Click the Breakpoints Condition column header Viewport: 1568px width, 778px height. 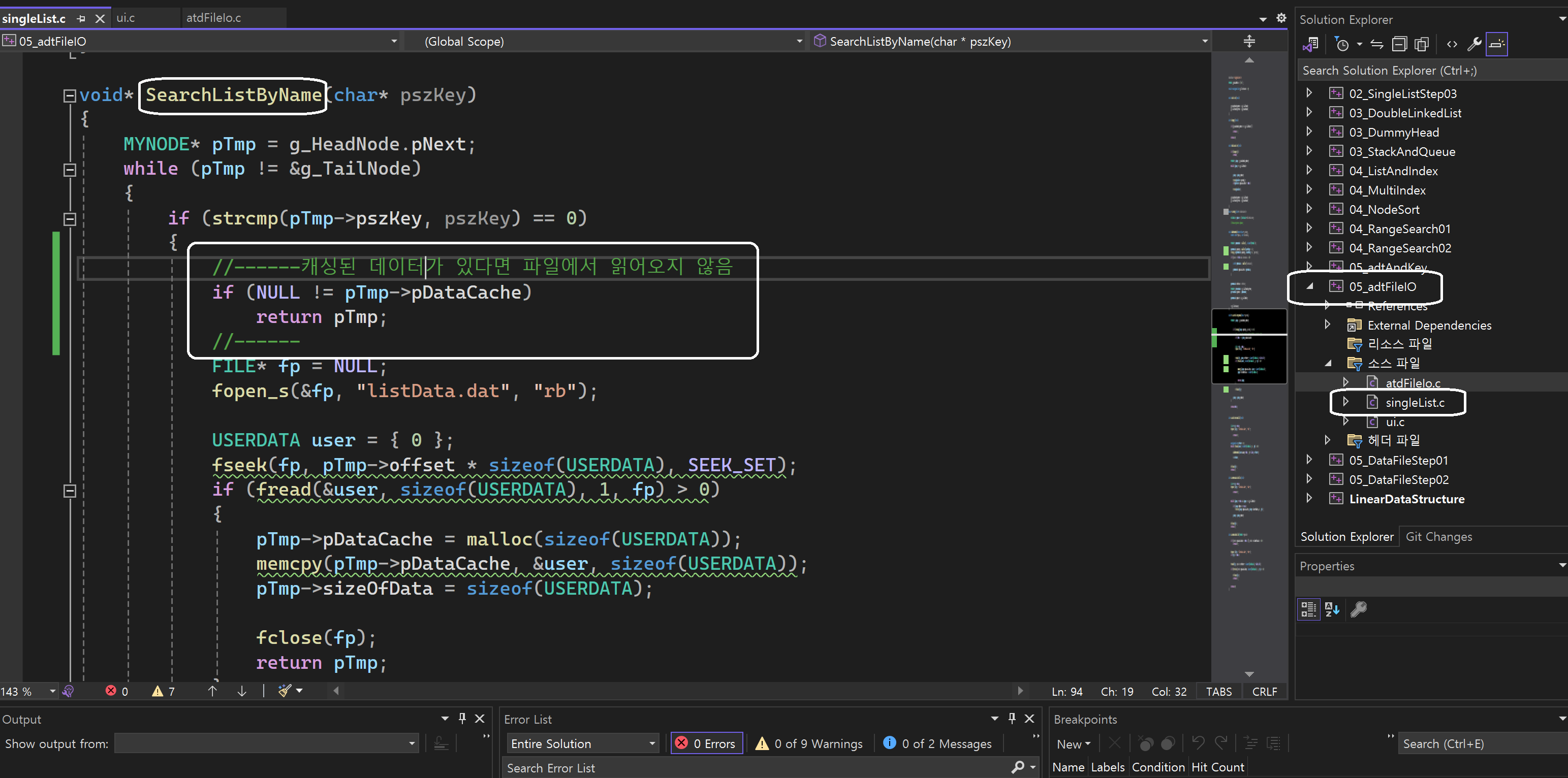point(1158,767)
